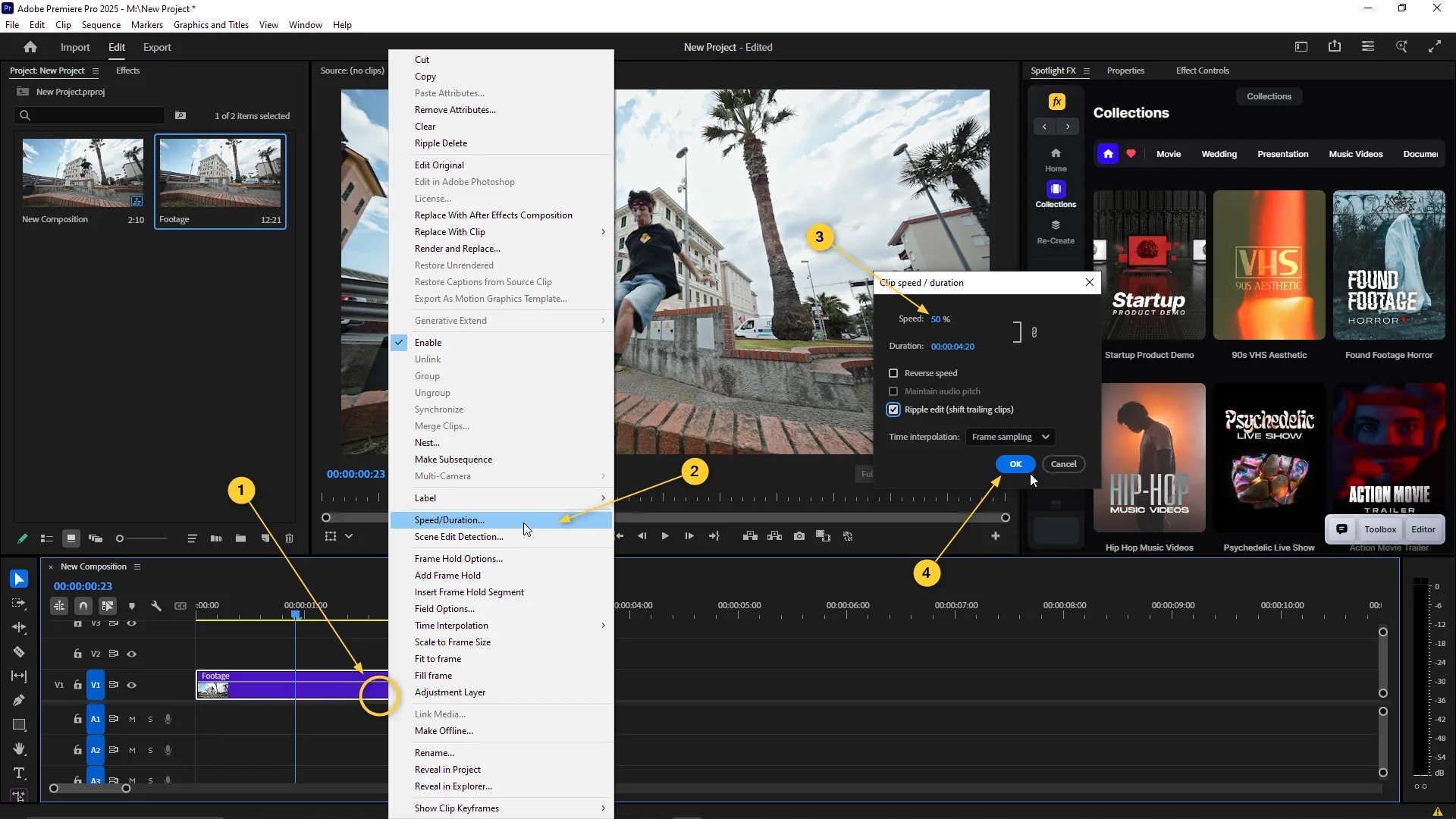Solo audio track A2
This screenshot has height=819, width=1456.
coord(150,750)
